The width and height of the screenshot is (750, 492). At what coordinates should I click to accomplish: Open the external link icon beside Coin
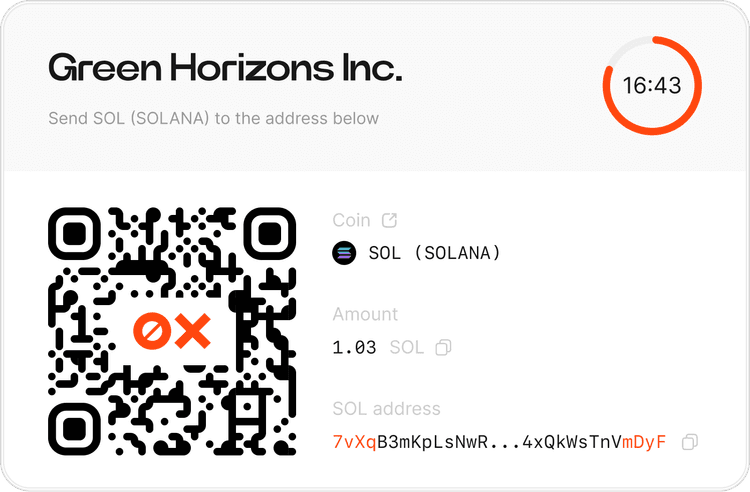tap(389, 220)
